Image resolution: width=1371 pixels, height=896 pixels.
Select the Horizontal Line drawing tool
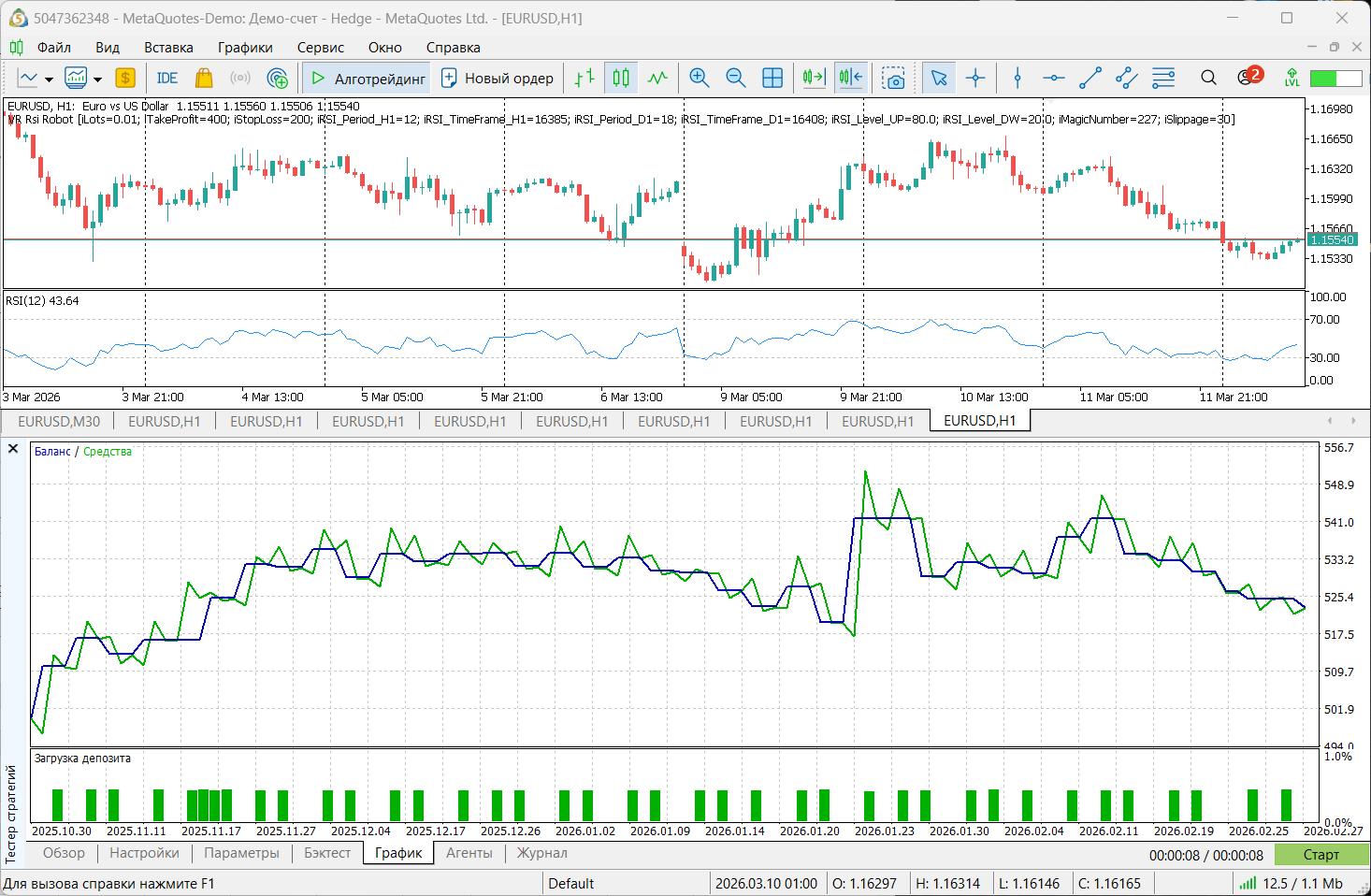click(x=1053, y=78)
